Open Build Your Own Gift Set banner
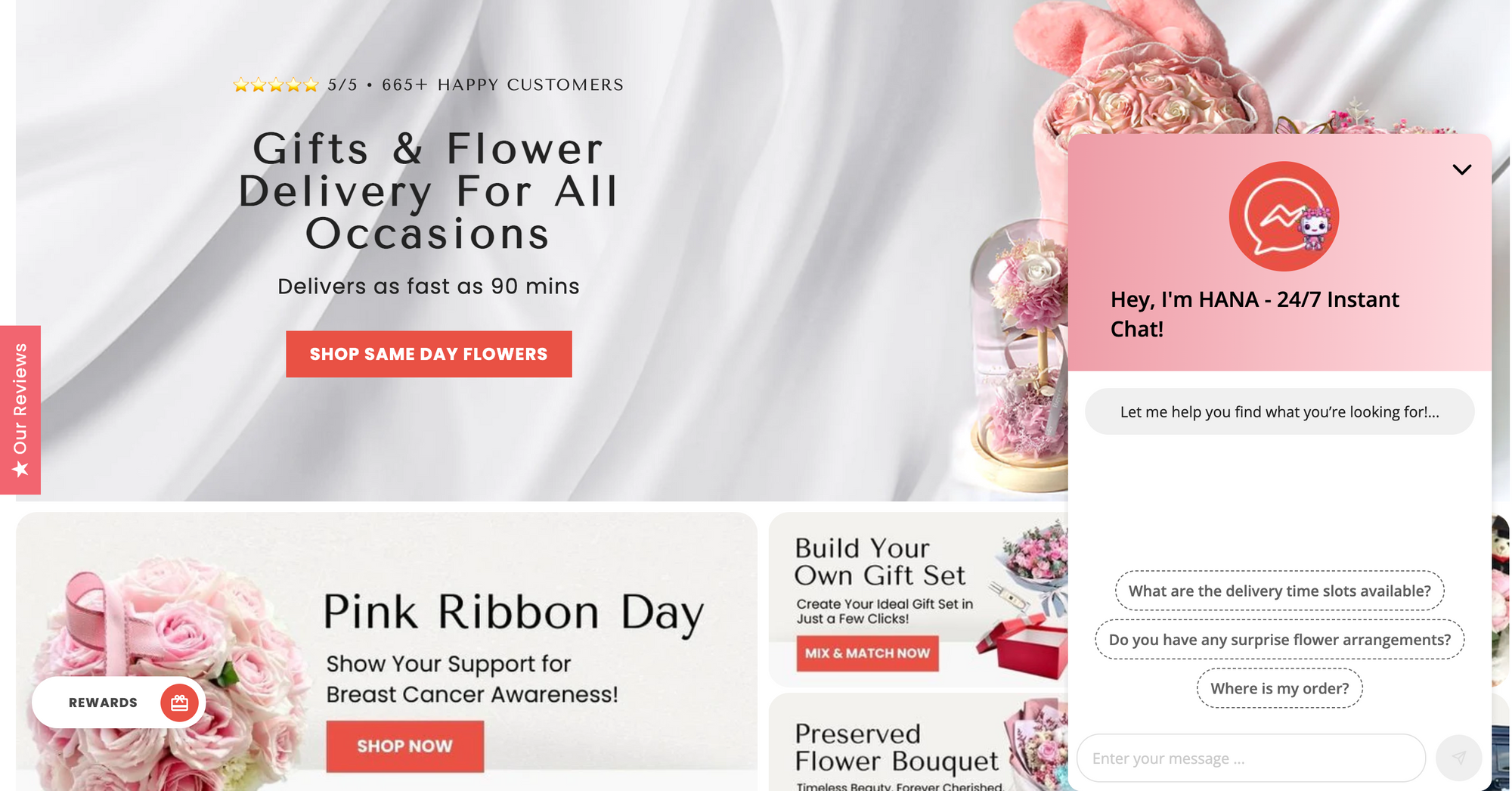Viewport: 1512px width, 791px height. pos(918,600)
